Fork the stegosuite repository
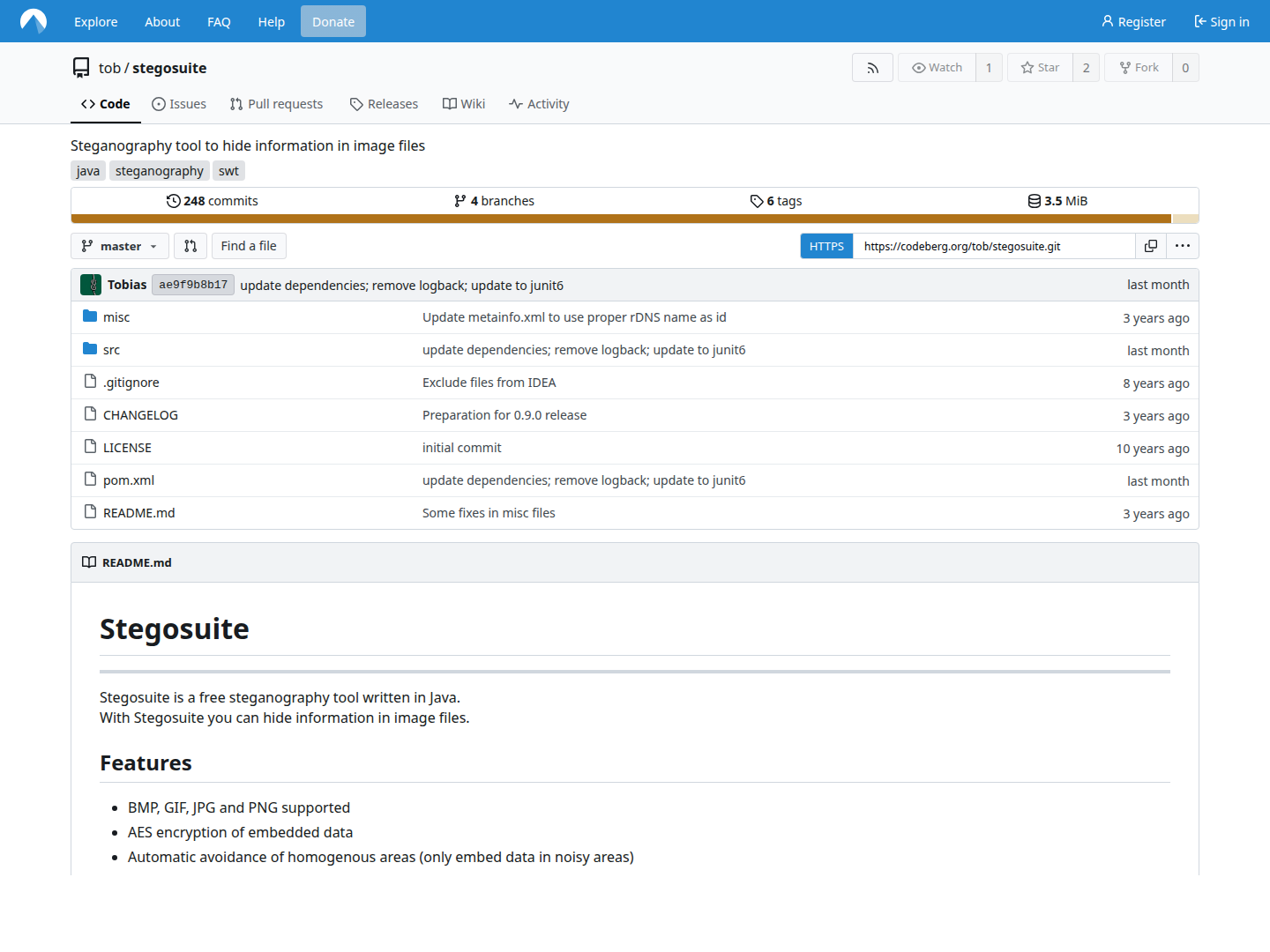This screenshot has width=1270, height=952. [x=1139, y=68]
